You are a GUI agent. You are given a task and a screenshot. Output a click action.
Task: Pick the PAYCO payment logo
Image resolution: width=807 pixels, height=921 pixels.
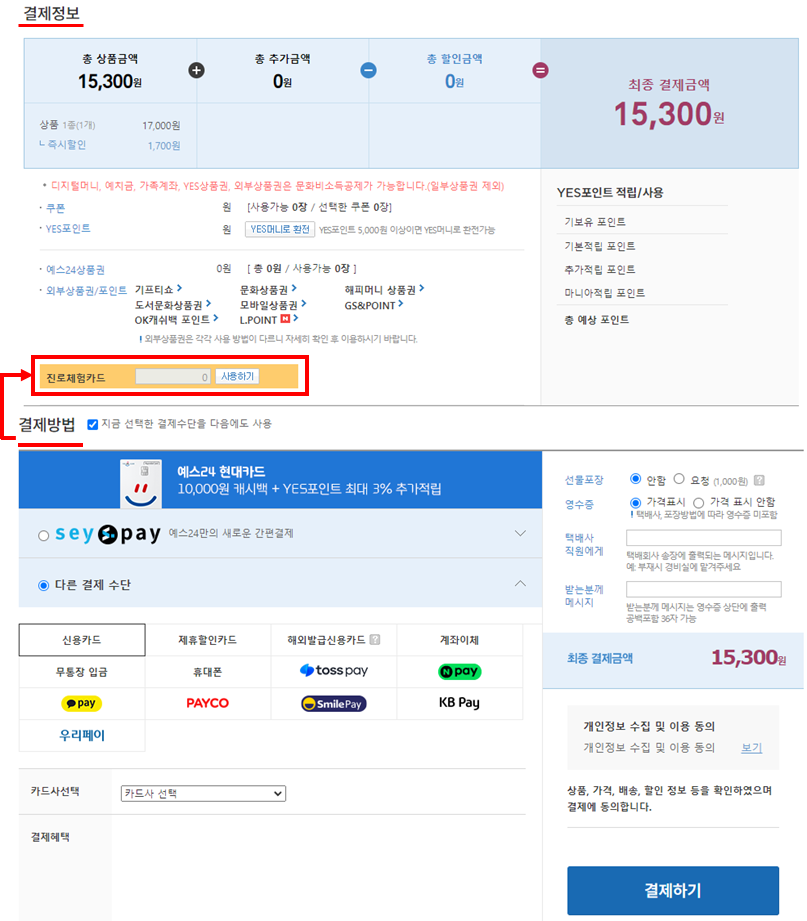[208, 703]
